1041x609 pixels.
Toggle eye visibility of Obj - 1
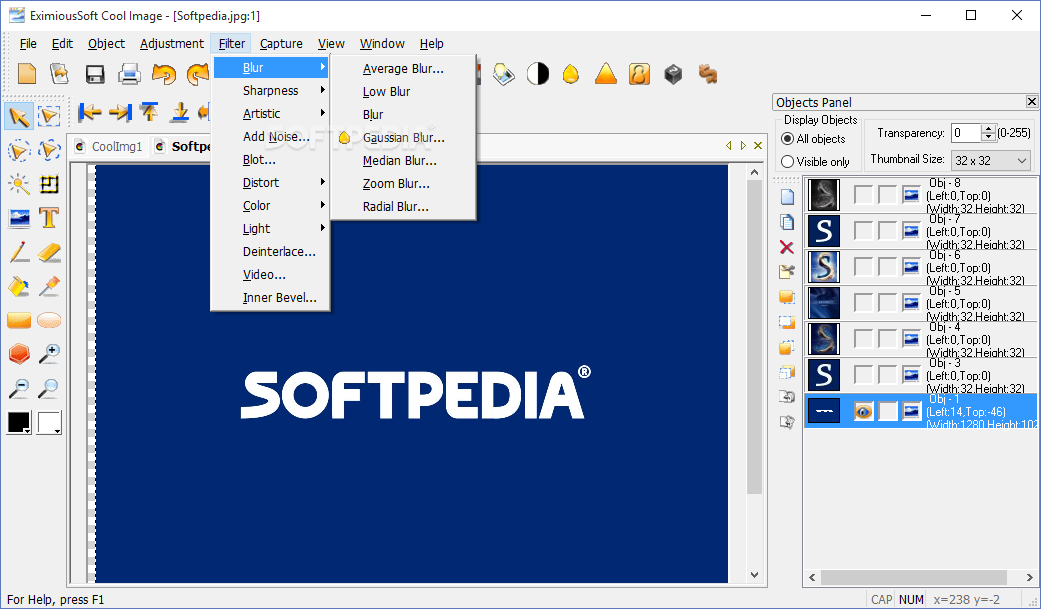[863, 411]
